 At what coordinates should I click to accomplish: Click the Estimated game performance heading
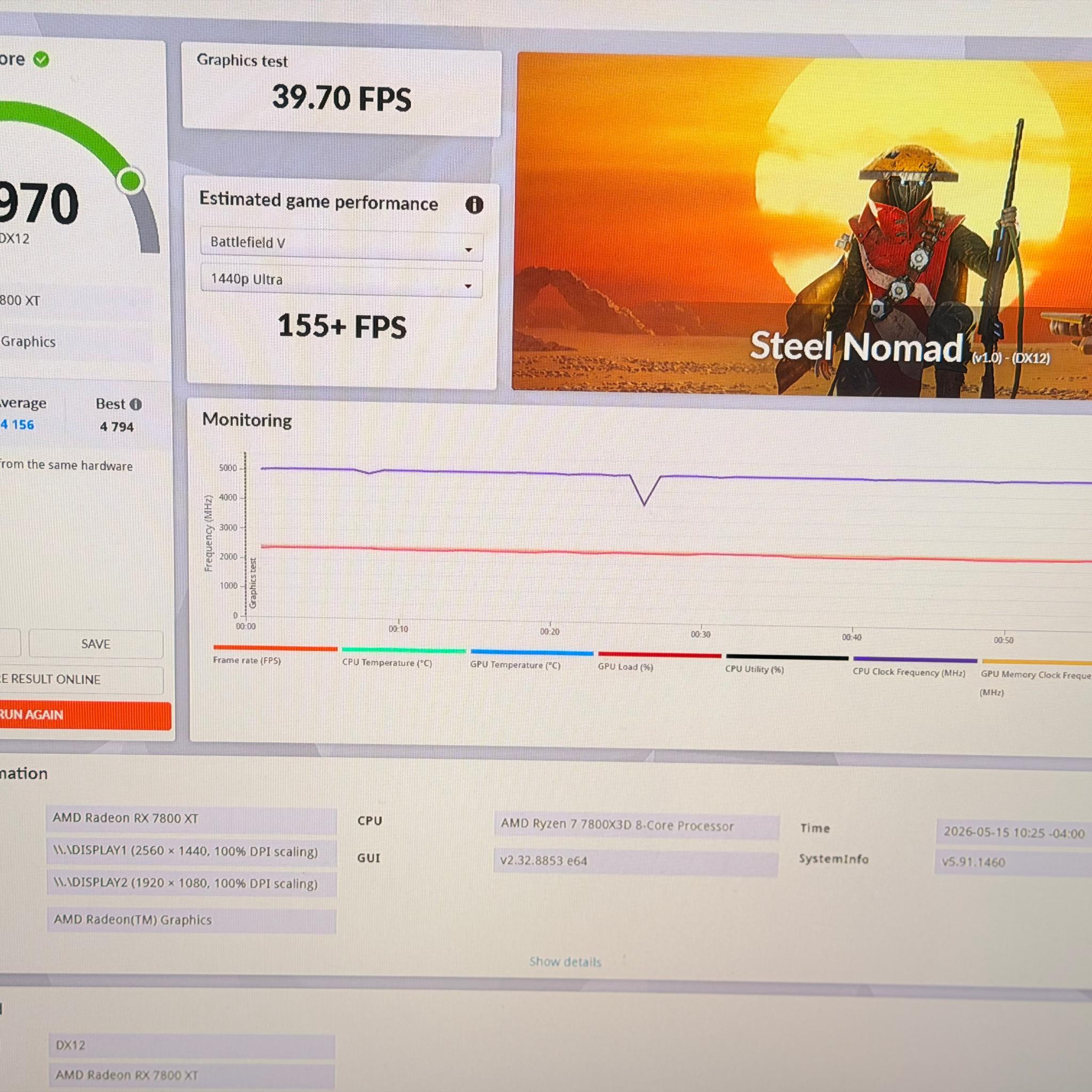pos(319,201)
